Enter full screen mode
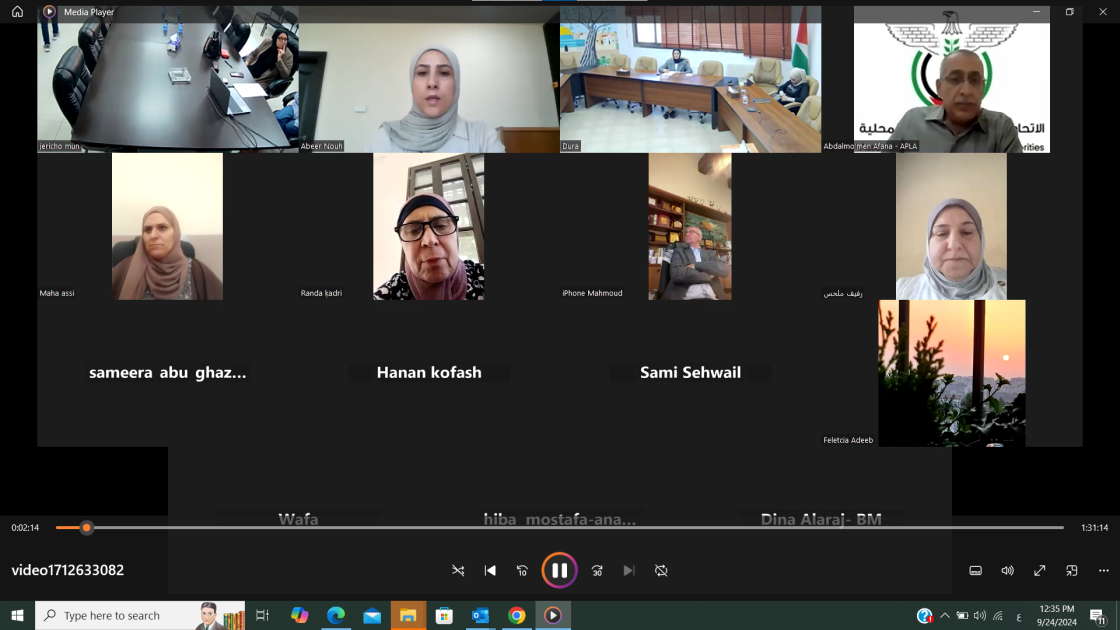This screenshot has height=630, width=1120. [1039, 570]
